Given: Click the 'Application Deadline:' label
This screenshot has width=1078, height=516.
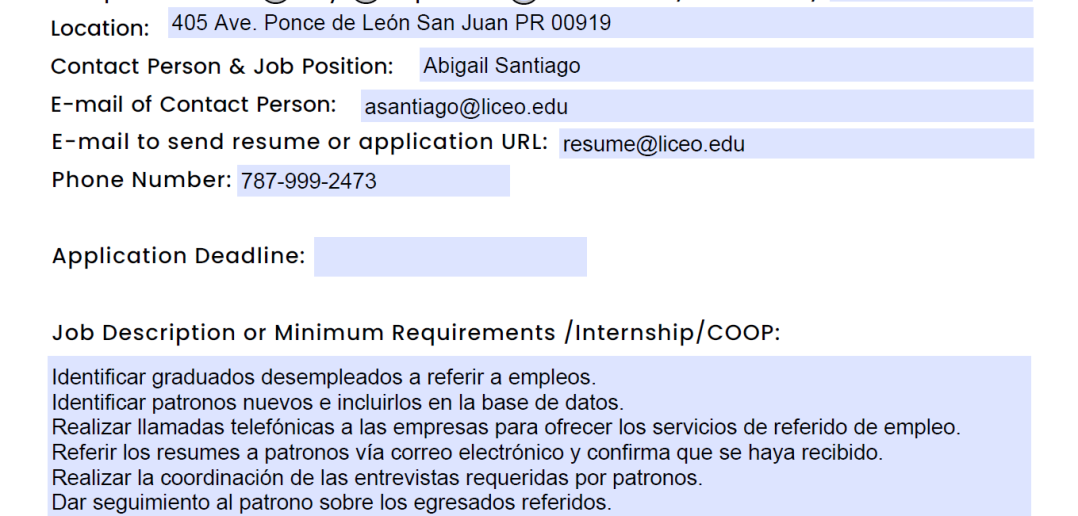Looking at the screenshot, I should point(179,256).
